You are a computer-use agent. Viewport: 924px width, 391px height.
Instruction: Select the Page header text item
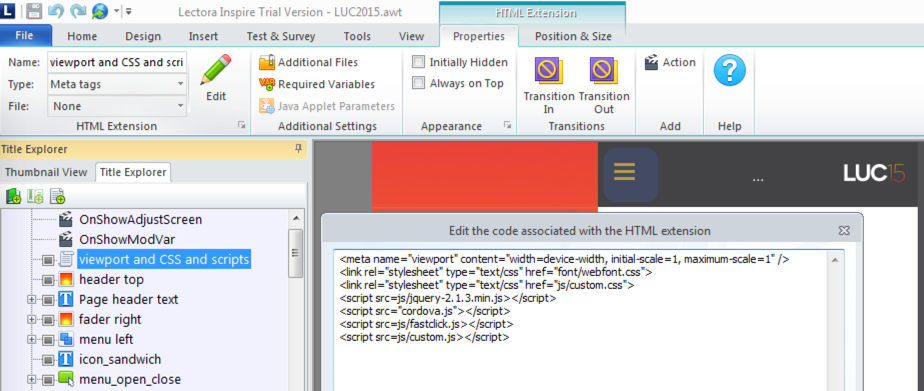[x=128, y=299]
